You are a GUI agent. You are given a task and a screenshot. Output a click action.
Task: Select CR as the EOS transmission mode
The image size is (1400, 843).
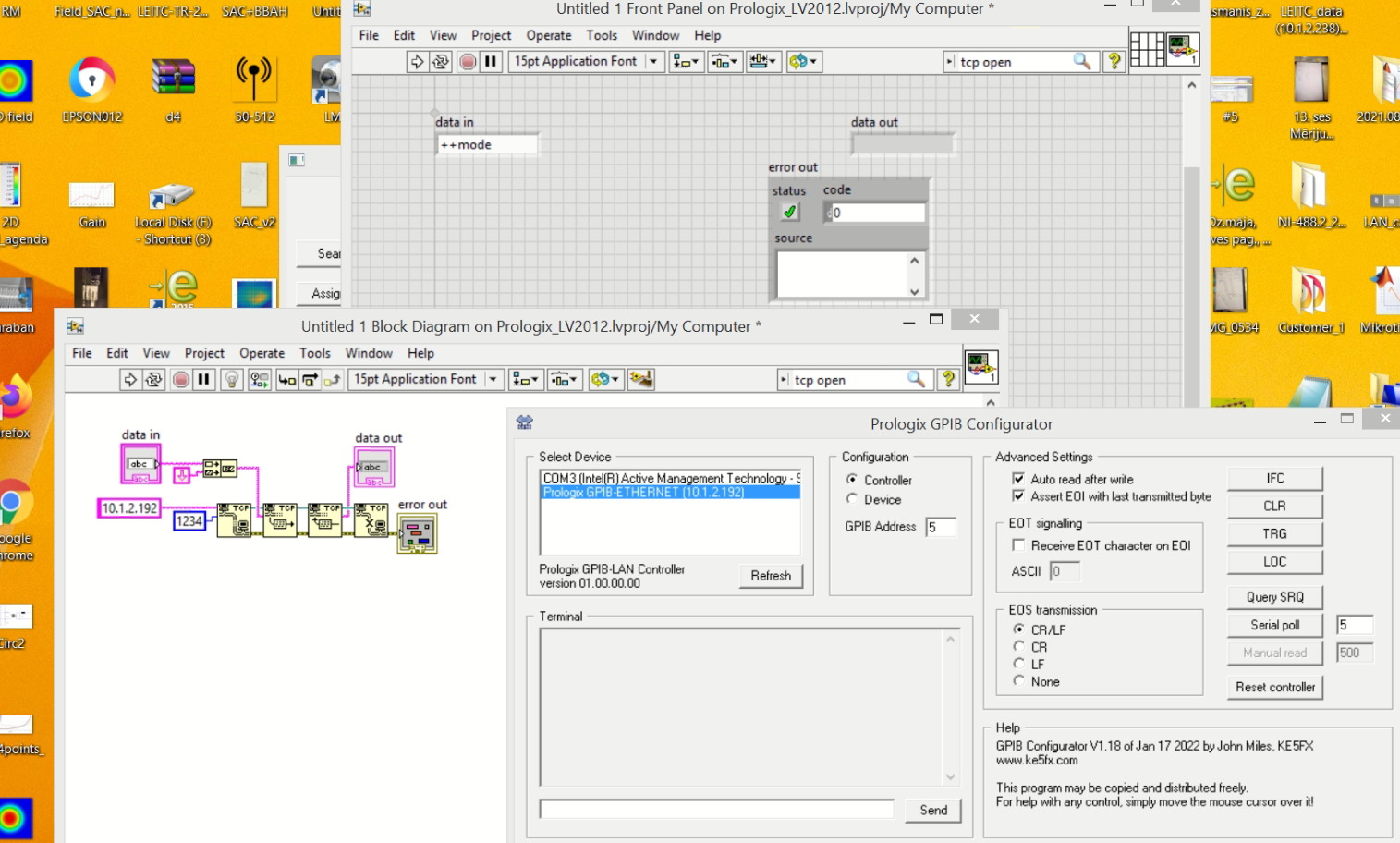[1019, 647]
